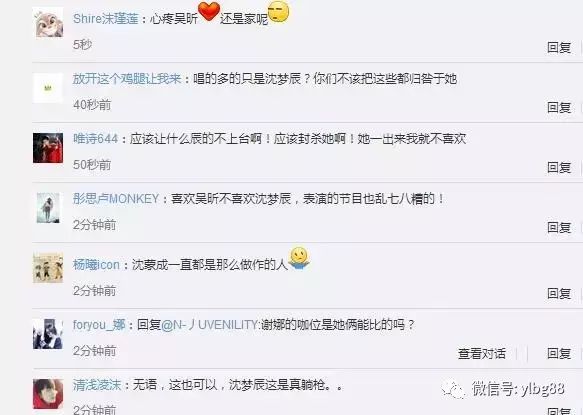
Task: Open username link 放开这个鸡腿让我来
Action: (x=127, y=79)
